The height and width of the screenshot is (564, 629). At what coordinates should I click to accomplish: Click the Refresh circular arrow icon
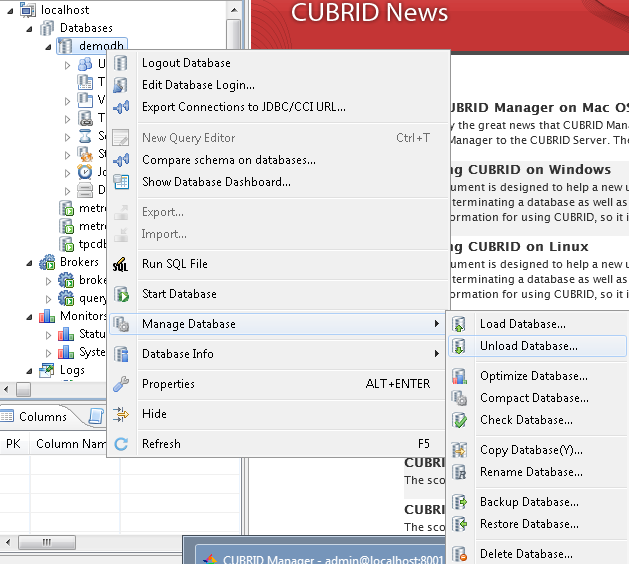(x=121, y=444)
